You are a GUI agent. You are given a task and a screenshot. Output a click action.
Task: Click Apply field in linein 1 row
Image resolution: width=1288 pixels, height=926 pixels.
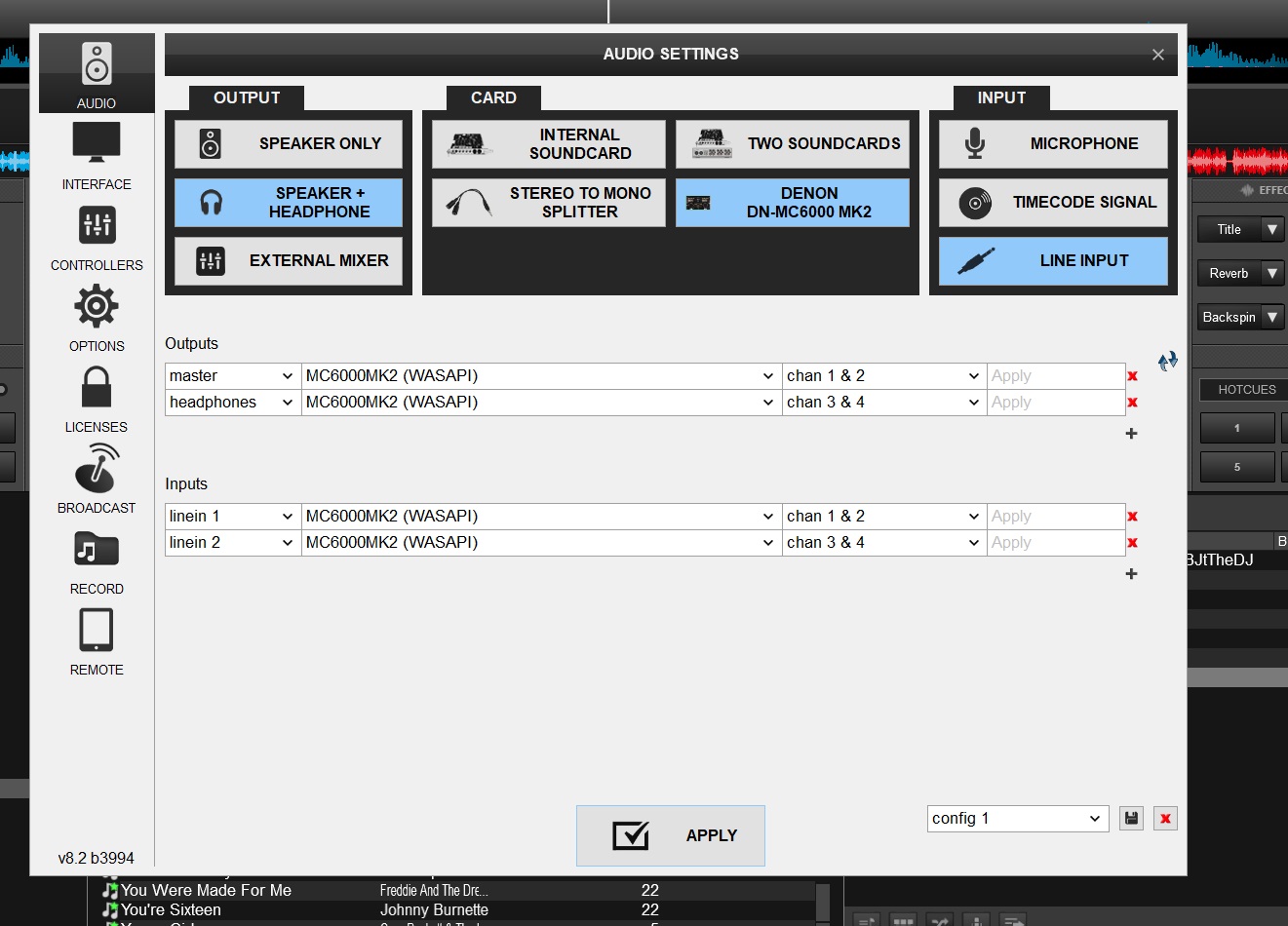click(1056, 517)
